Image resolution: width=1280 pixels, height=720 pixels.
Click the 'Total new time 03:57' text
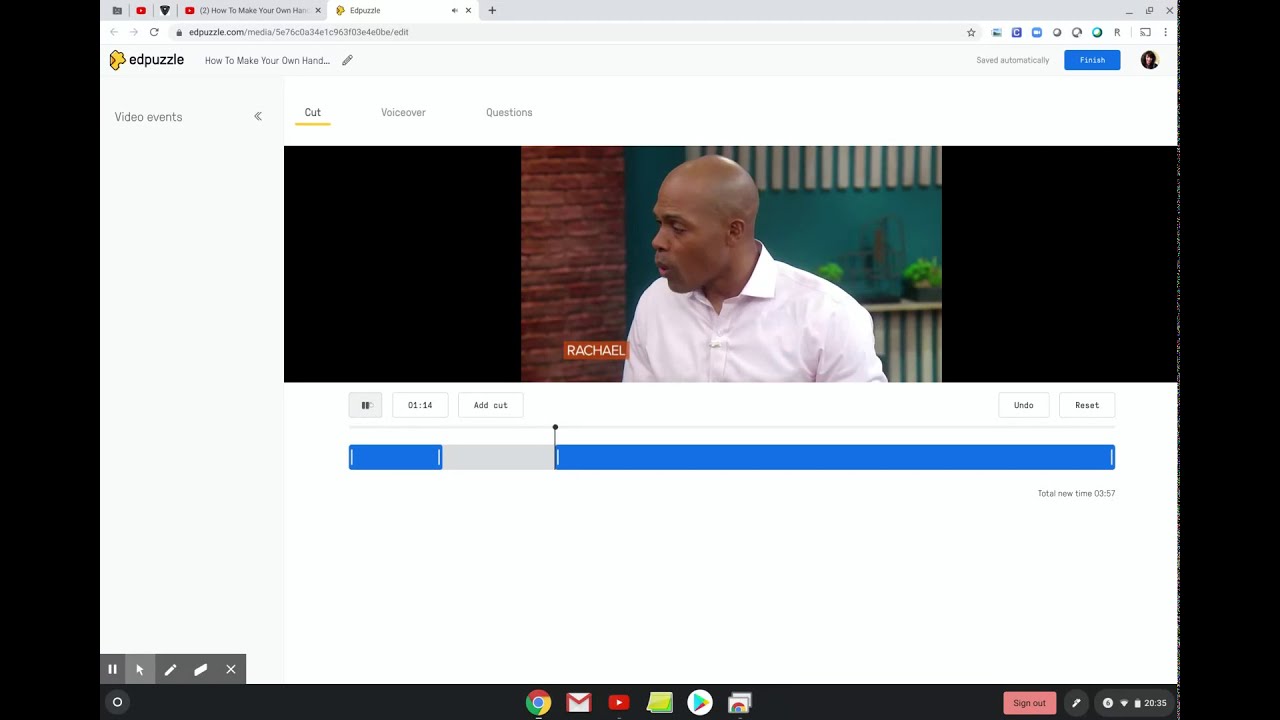(1076, 493)
